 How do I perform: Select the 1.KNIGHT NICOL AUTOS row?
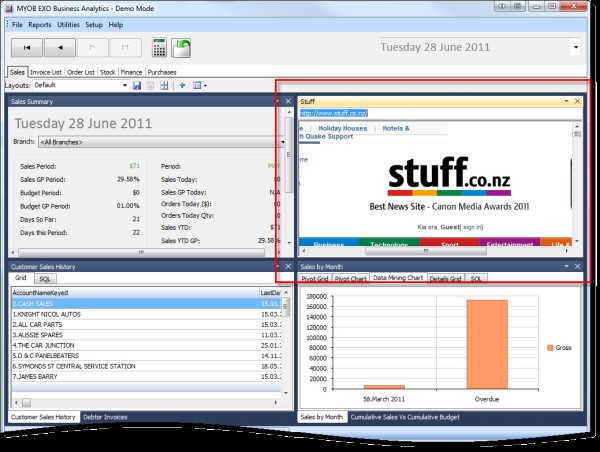click(x=146, y=314)
